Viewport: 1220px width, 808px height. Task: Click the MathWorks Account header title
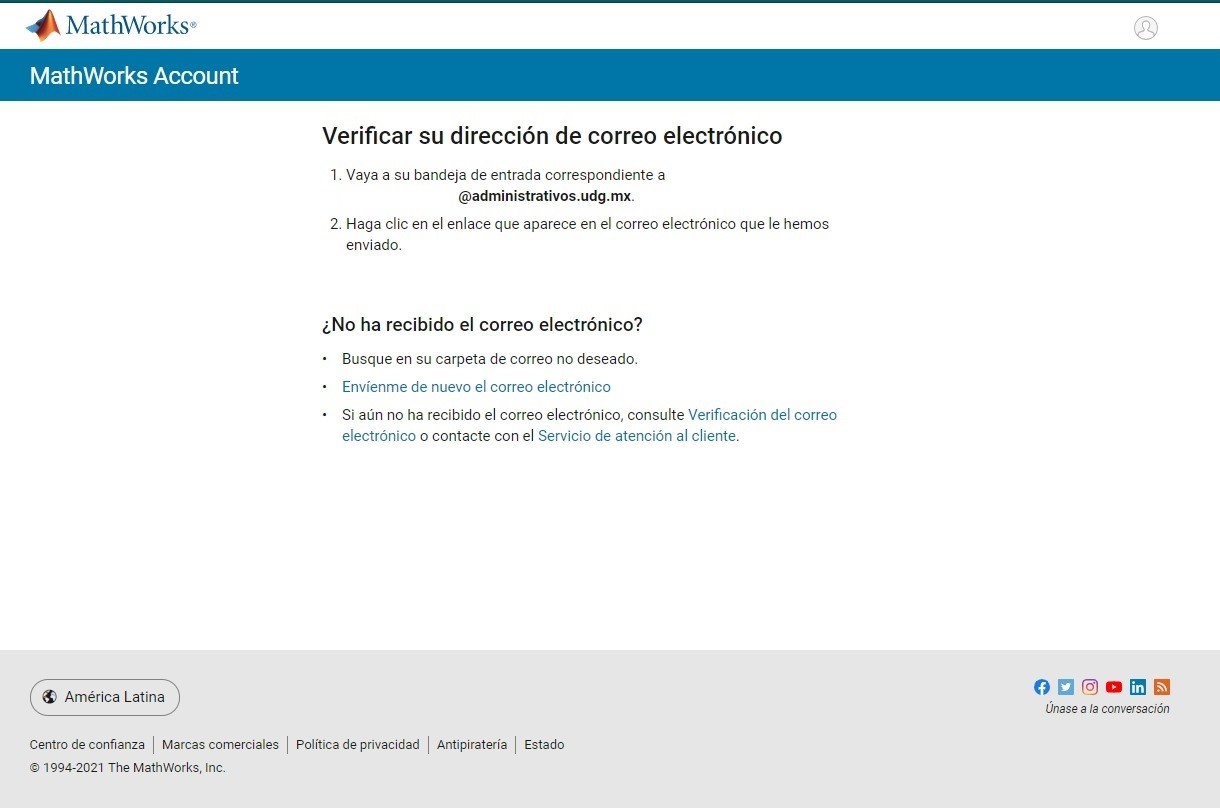click(x=134, y=76)
